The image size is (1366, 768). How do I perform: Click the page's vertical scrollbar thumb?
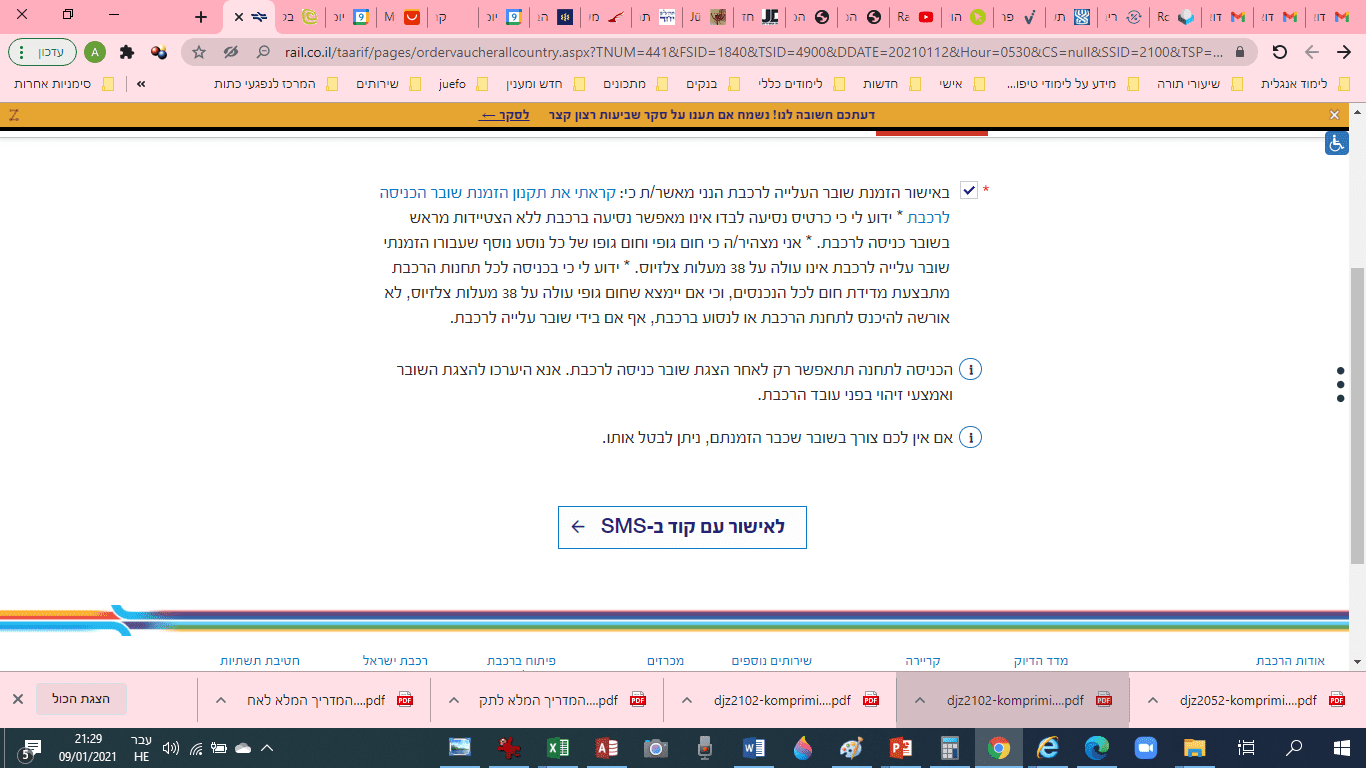[1357, 415]
